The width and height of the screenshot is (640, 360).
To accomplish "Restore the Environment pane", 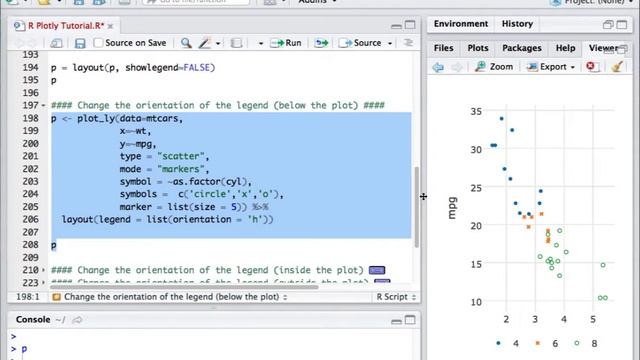I will 608,24.
